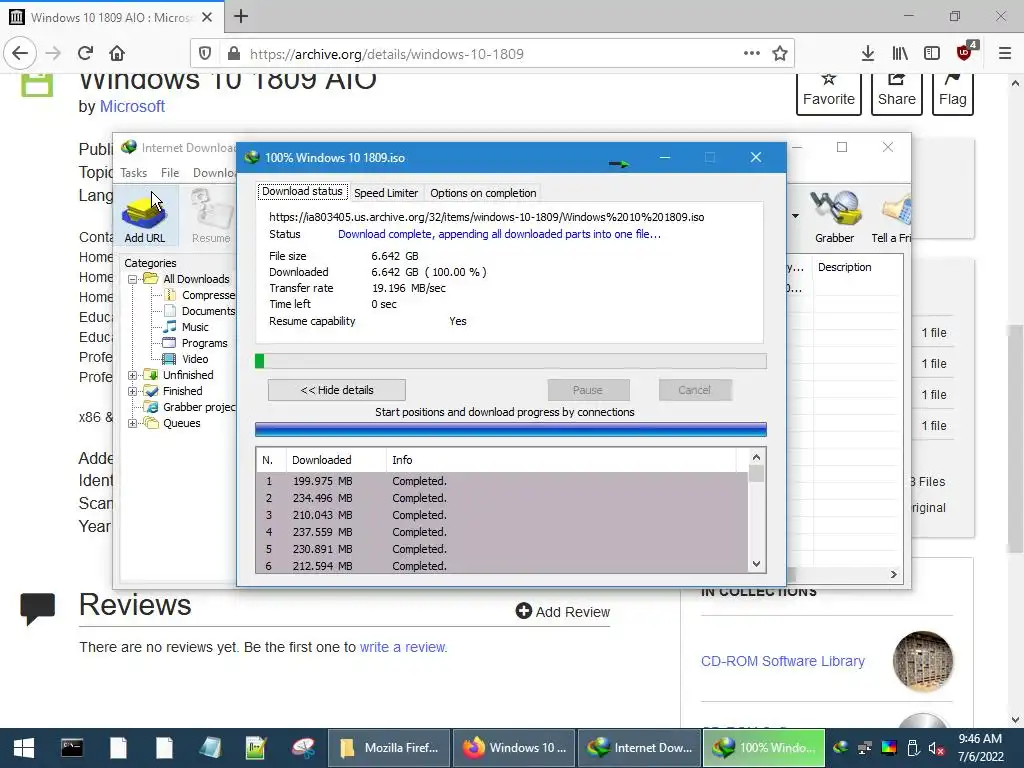Image resolution: width=1024 pixels, height=768 pixels.
Task: Switch to the Speed Limiter tab
Action: click(x=385, y=193)
